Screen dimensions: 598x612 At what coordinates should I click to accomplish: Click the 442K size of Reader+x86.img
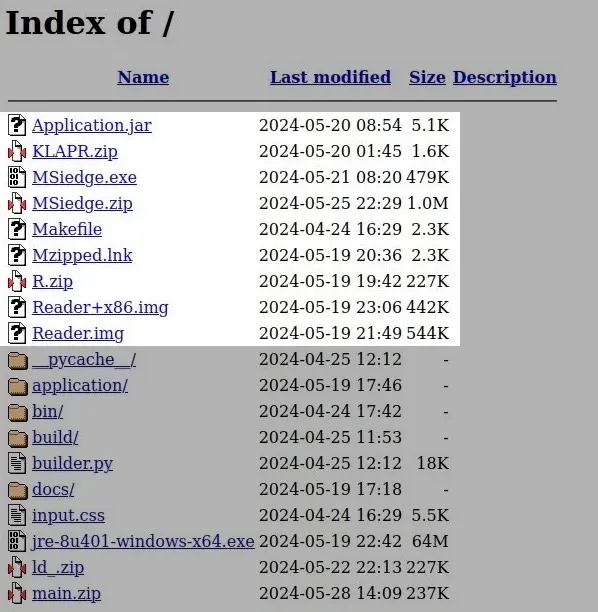point(427,308)
